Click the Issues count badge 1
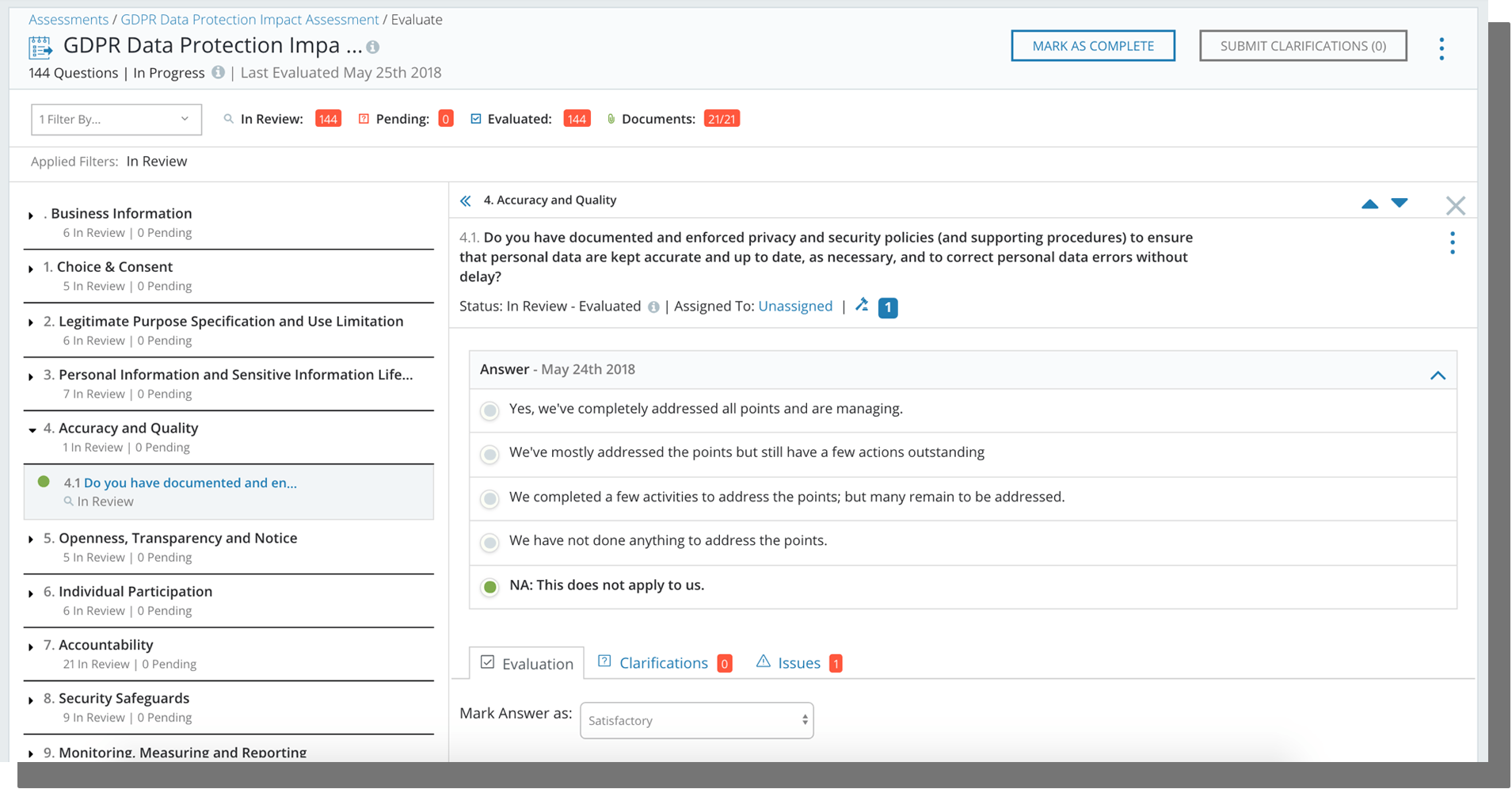 click(x=836, y=663)
